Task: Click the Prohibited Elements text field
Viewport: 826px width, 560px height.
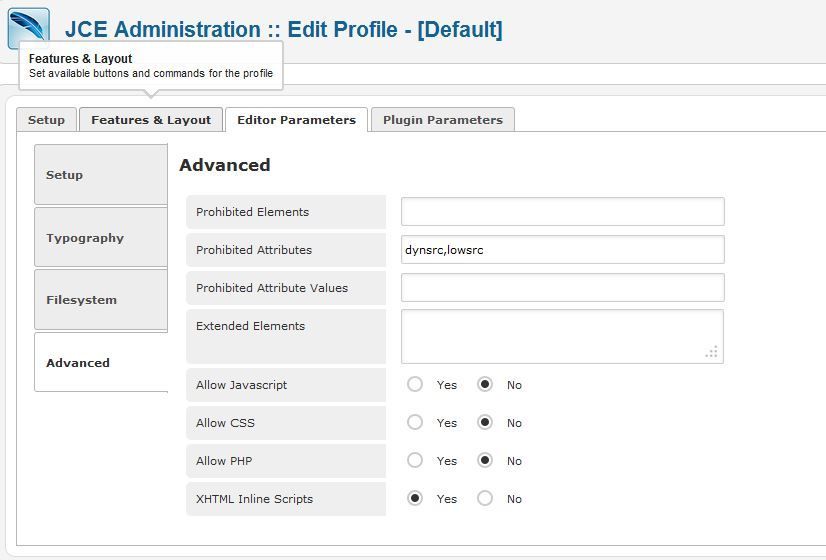Action: (563, 212)
